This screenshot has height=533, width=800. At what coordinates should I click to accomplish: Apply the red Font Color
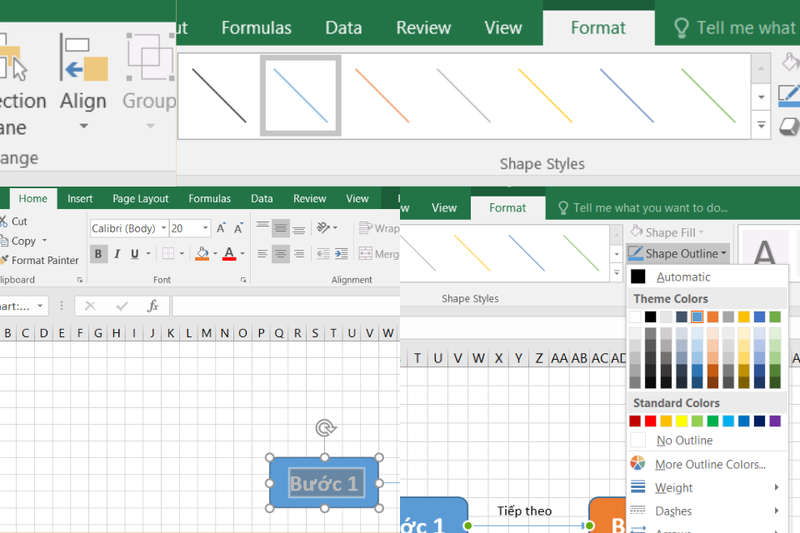click(x=229, y=253)
